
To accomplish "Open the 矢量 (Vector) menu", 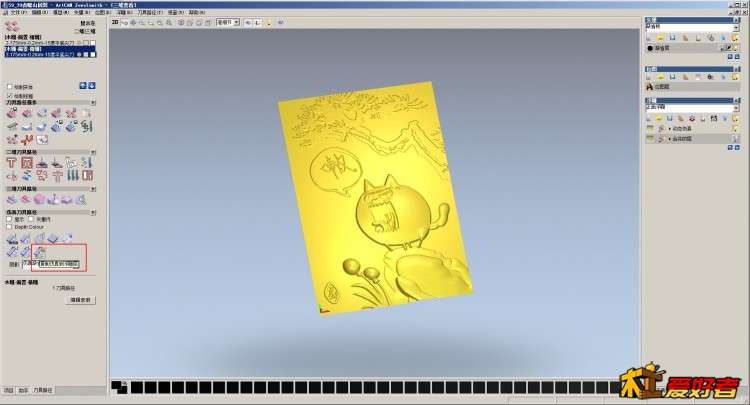I will pyautogui.click(x=81, y=12).
